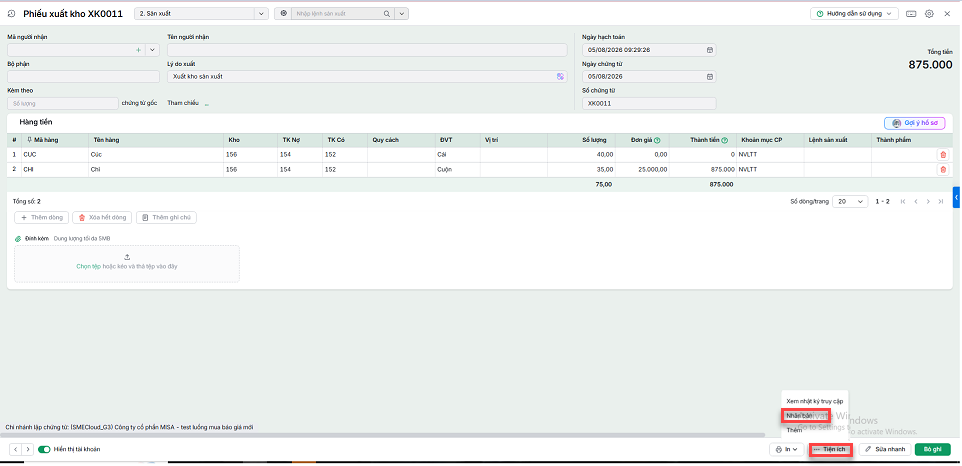Open the settings gear icon
The height and width of the screenshot is (466, 962).
pyautogui.click(x=929, y=13)
